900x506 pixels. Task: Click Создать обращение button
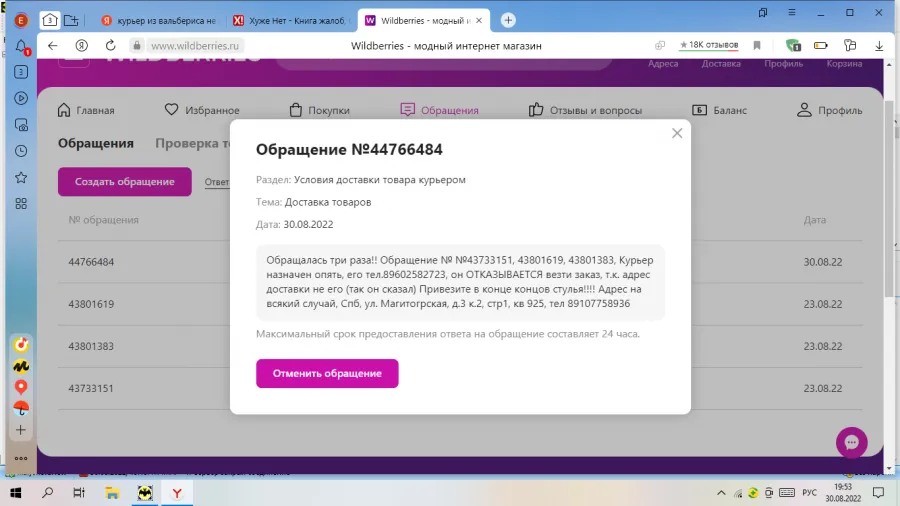click(x=125, y=181)
